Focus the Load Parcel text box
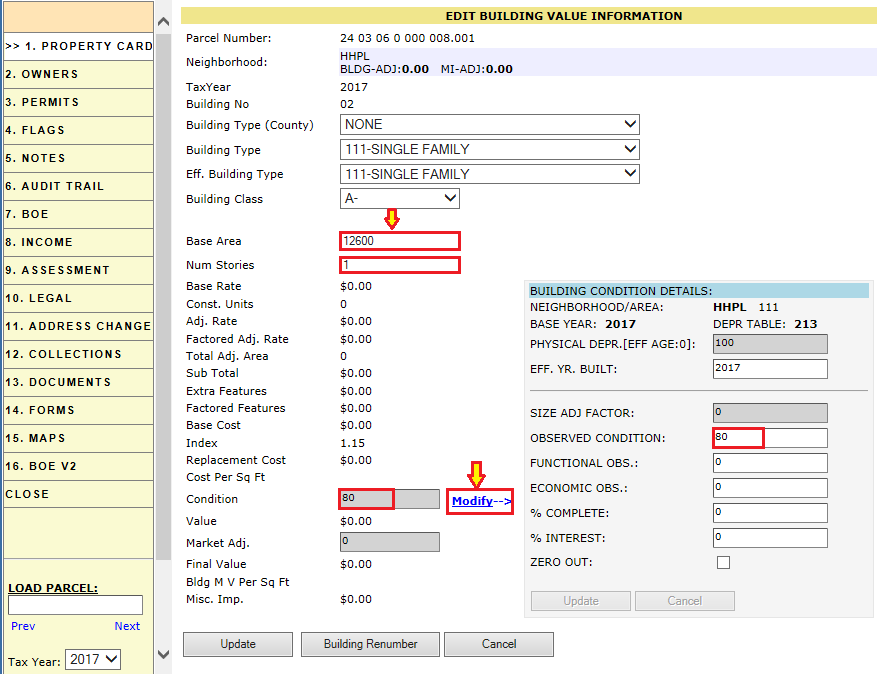877x674 pixels. (75, 605)
